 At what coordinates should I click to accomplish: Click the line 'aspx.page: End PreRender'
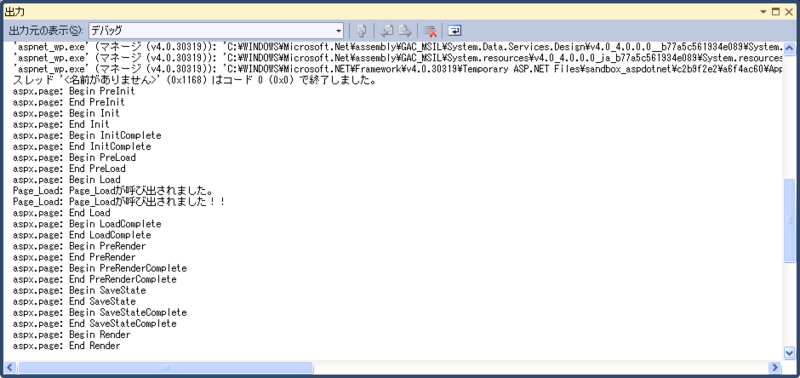[x=74, y=257]
